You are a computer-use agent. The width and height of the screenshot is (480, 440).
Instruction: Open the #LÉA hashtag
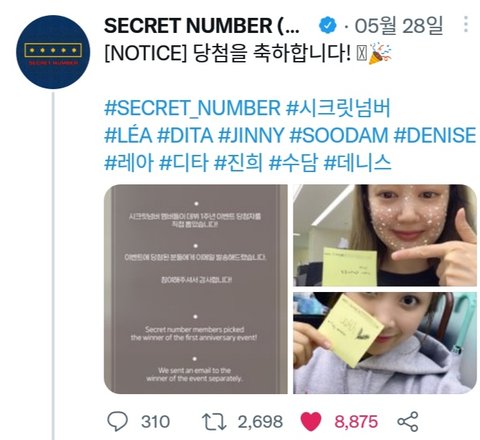[128, 135]
